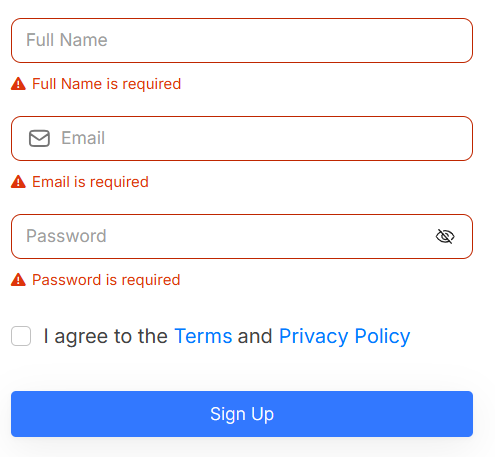Click the "I agree to the" label
The height and width of the screenshot is (457, 495).
click(x=105, y=336)
